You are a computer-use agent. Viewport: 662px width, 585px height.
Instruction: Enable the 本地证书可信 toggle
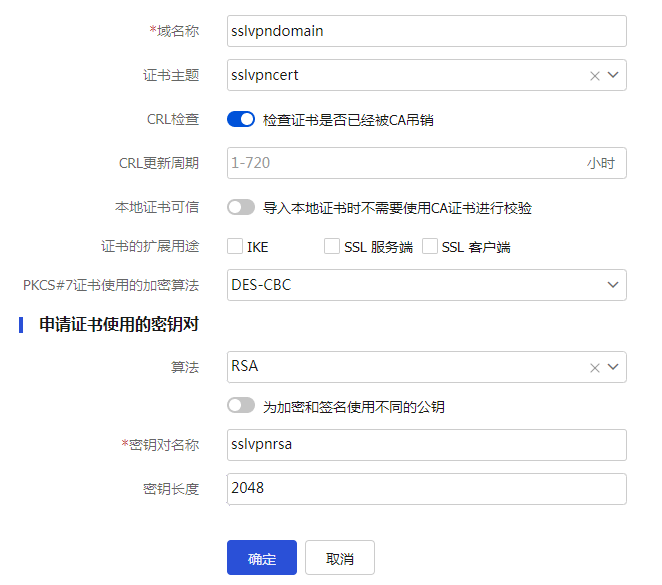241,208
